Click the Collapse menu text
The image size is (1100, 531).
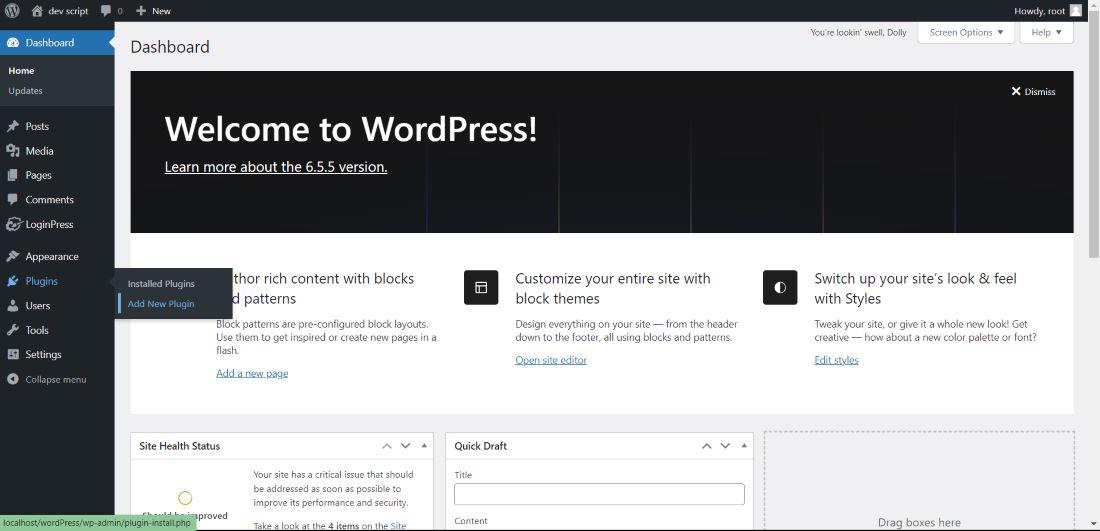tap(56, 379)
